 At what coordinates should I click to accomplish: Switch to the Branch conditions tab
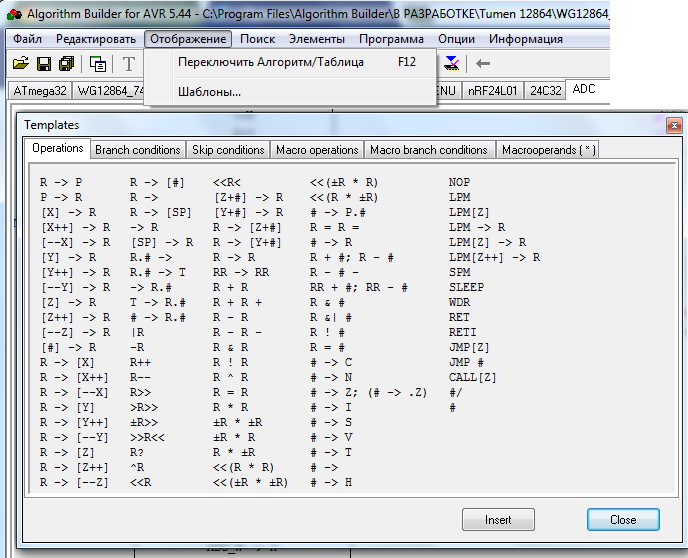click(137, 150)
